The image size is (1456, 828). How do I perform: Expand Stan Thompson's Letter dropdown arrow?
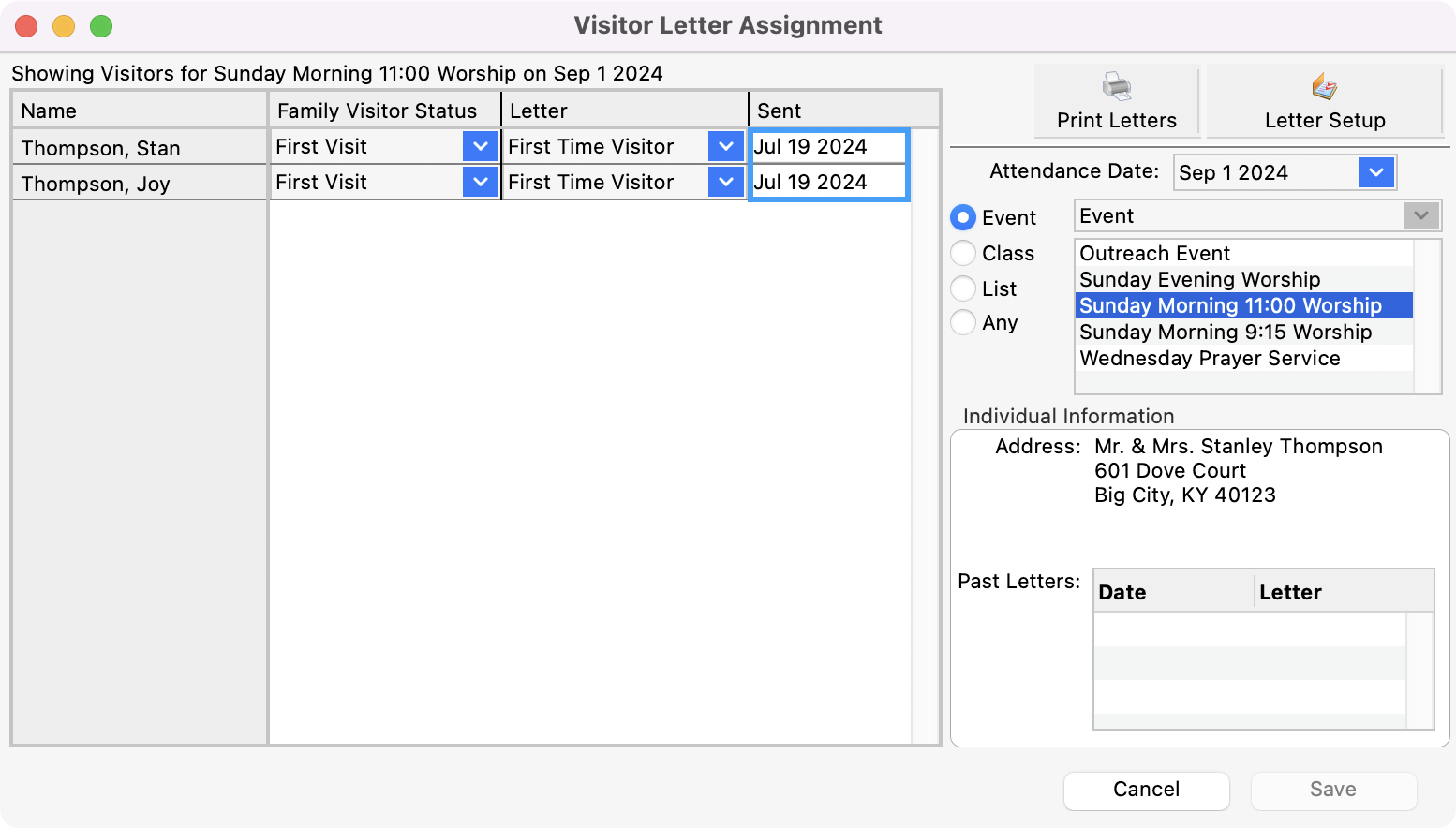pyautogui.click(x=725, y=146)
